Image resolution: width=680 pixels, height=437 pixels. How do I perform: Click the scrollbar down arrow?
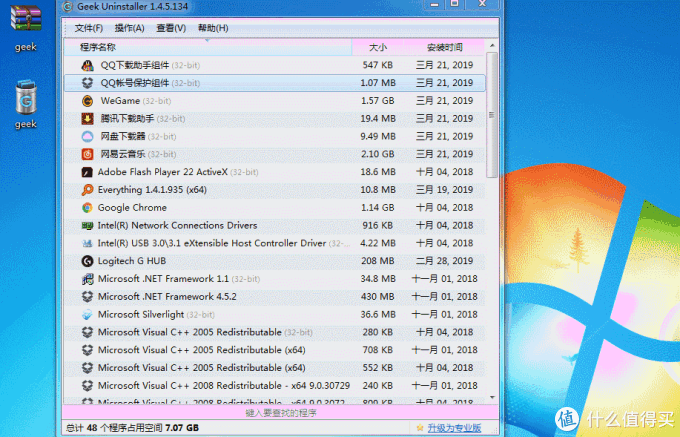point(492,397)
